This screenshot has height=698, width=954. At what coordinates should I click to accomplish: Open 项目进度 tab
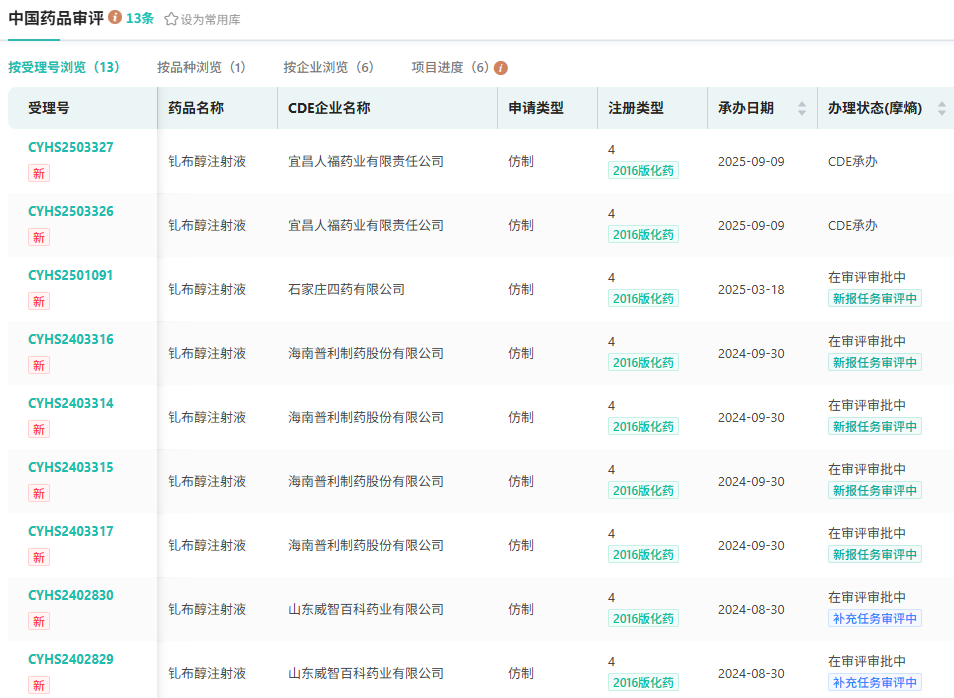tap(450, 67)
